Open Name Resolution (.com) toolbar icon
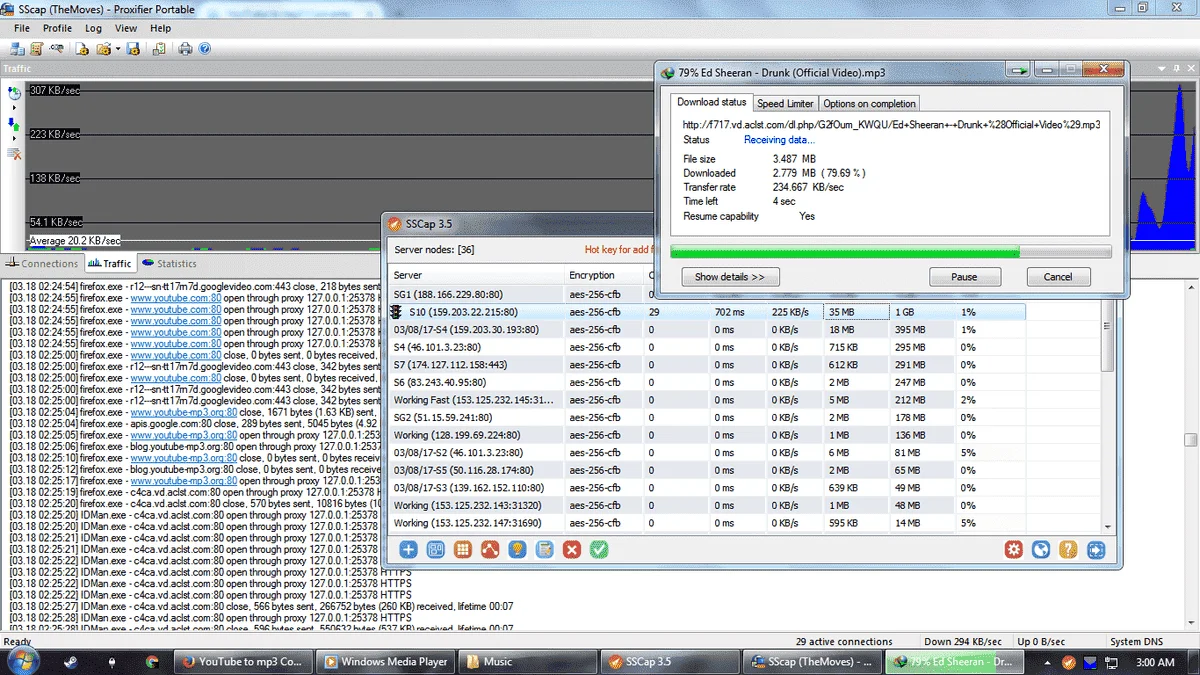 [56, 48]
